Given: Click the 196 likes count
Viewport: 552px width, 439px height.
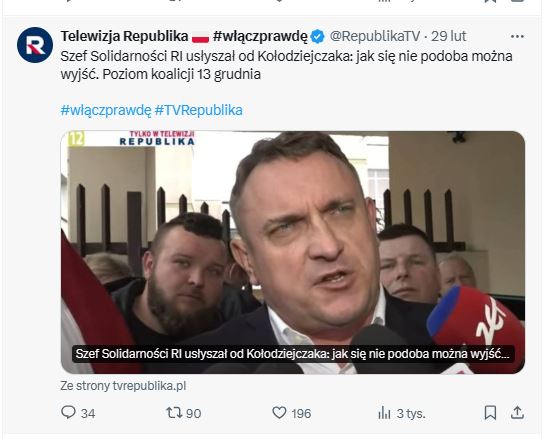Looking at the screenshot, I should tap(301, 413).
